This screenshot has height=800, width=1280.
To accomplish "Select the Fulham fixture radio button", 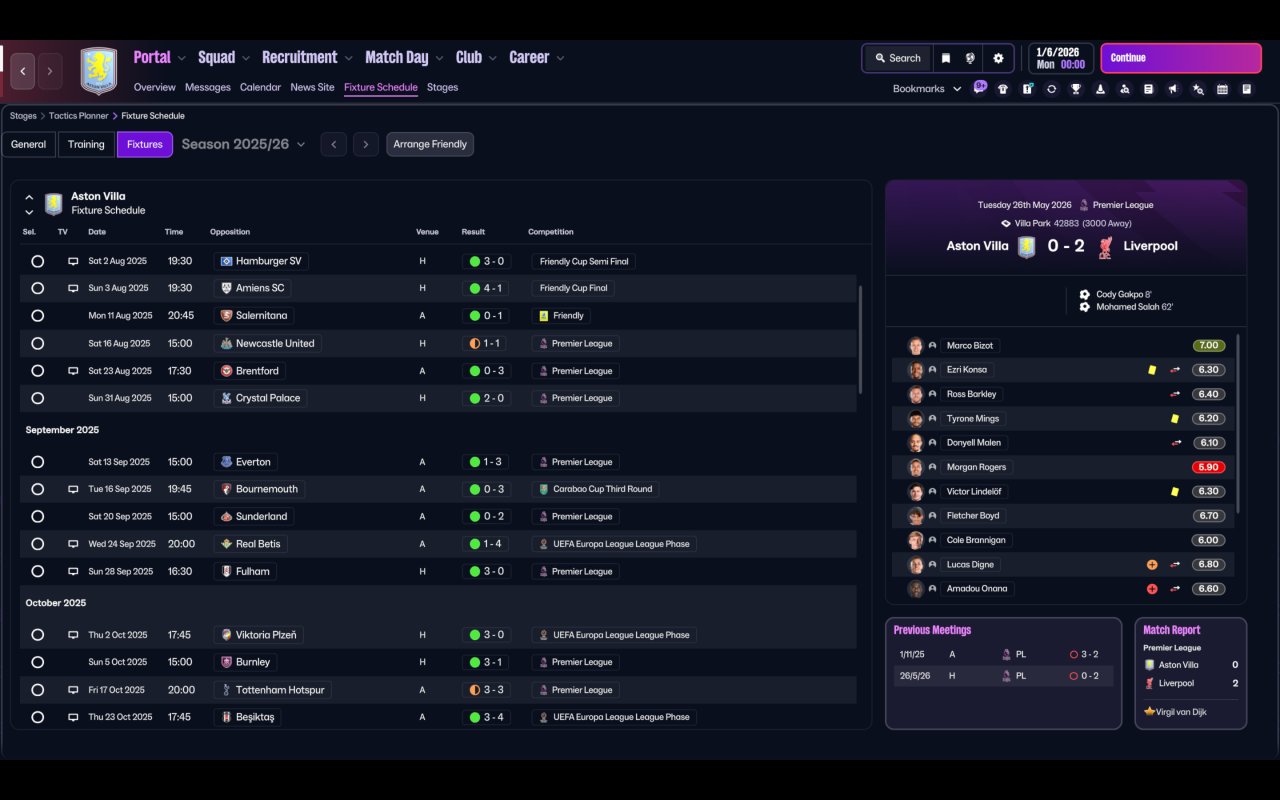I will click(x=37, y=572).
